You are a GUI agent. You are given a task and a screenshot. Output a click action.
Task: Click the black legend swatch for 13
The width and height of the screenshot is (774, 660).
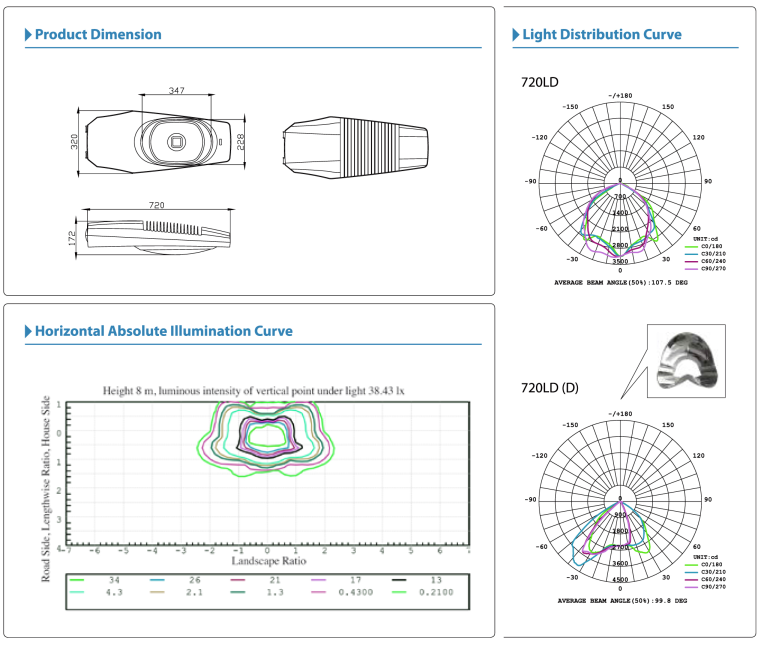(399, 580)
